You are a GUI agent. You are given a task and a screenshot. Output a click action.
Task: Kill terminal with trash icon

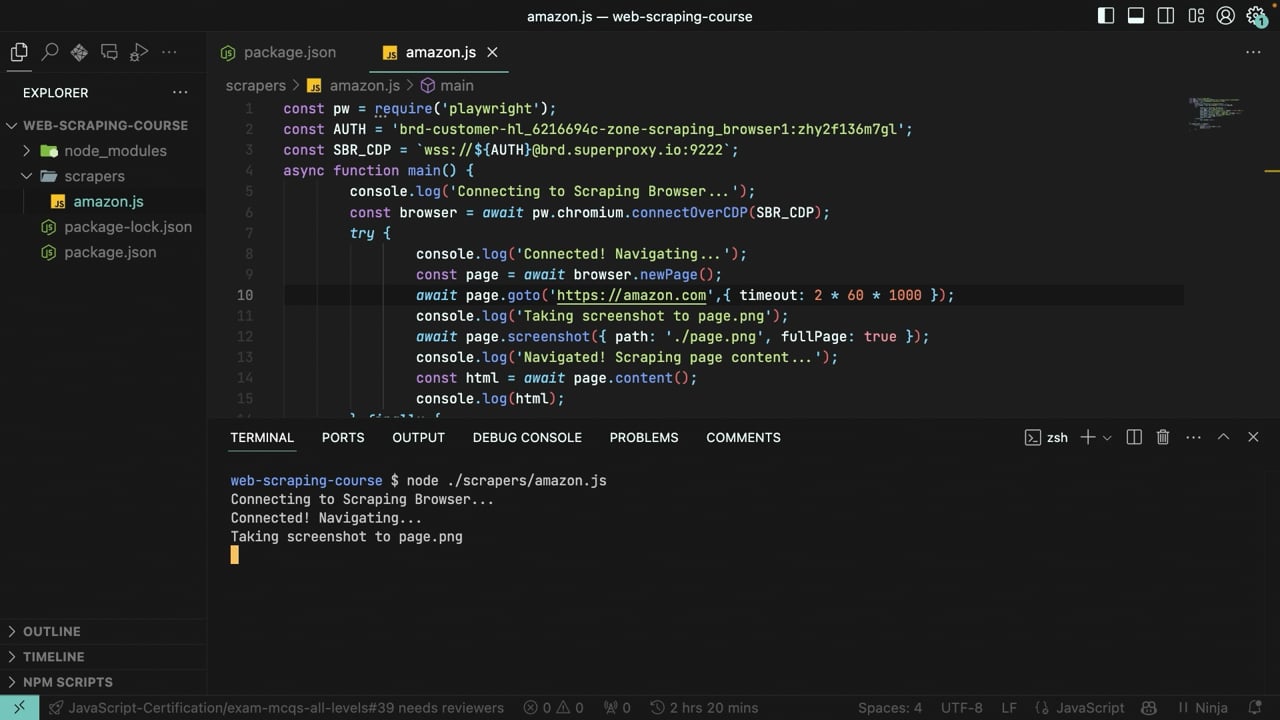(x=1163, y=437)
